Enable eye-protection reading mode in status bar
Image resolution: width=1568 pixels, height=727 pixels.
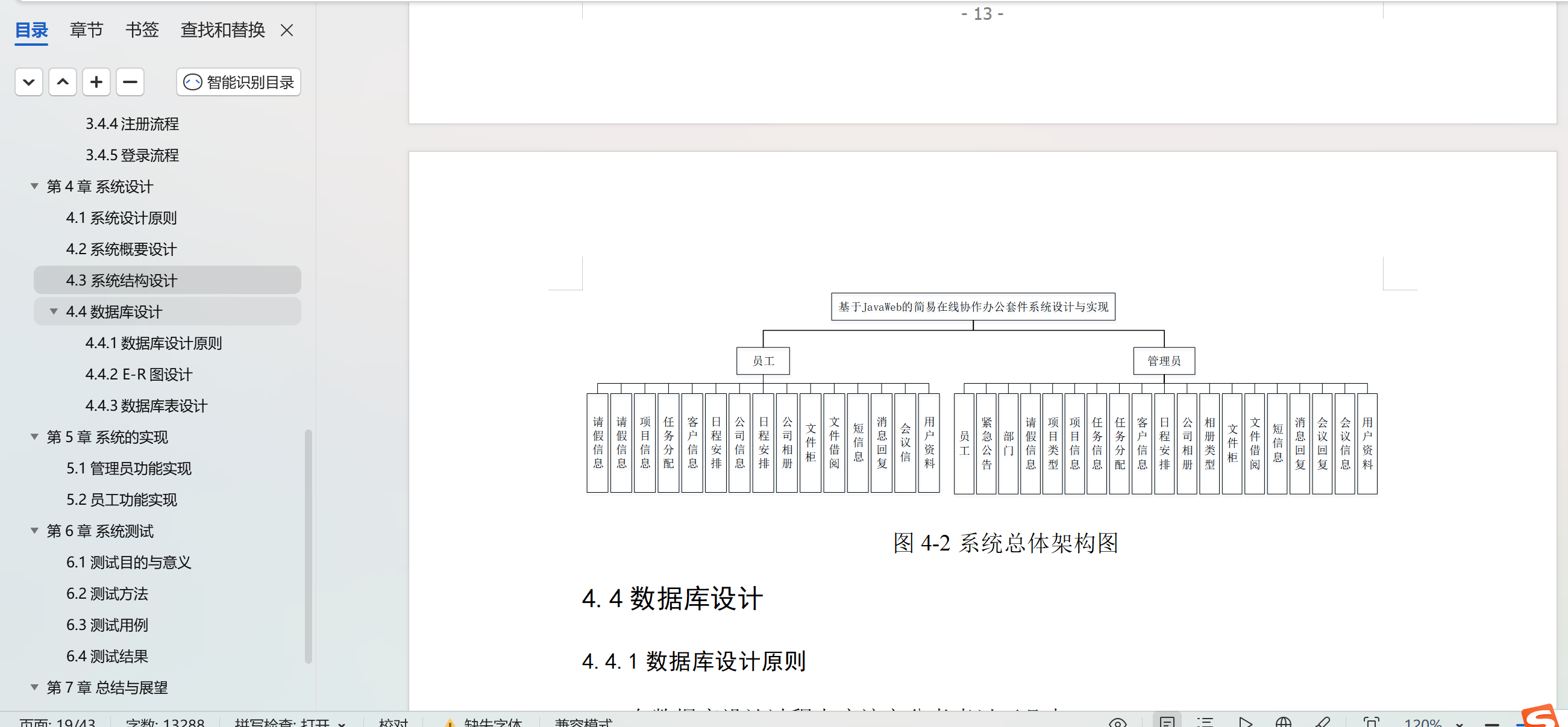click(1118, 722)
